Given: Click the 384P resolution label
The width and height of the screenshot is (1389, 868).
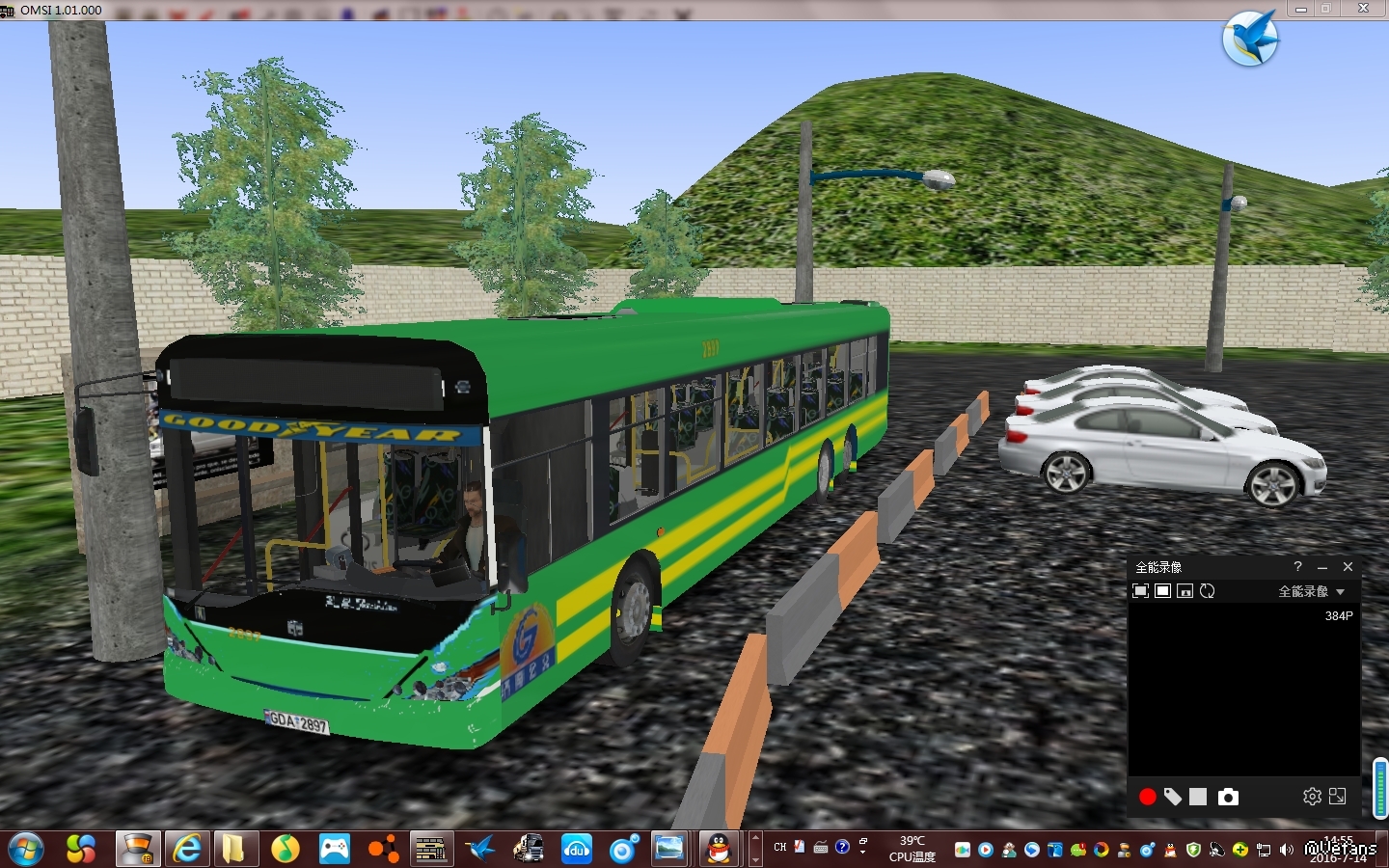Looking at the screenshot, I should pyautogui.click(x=1338, y=615).
